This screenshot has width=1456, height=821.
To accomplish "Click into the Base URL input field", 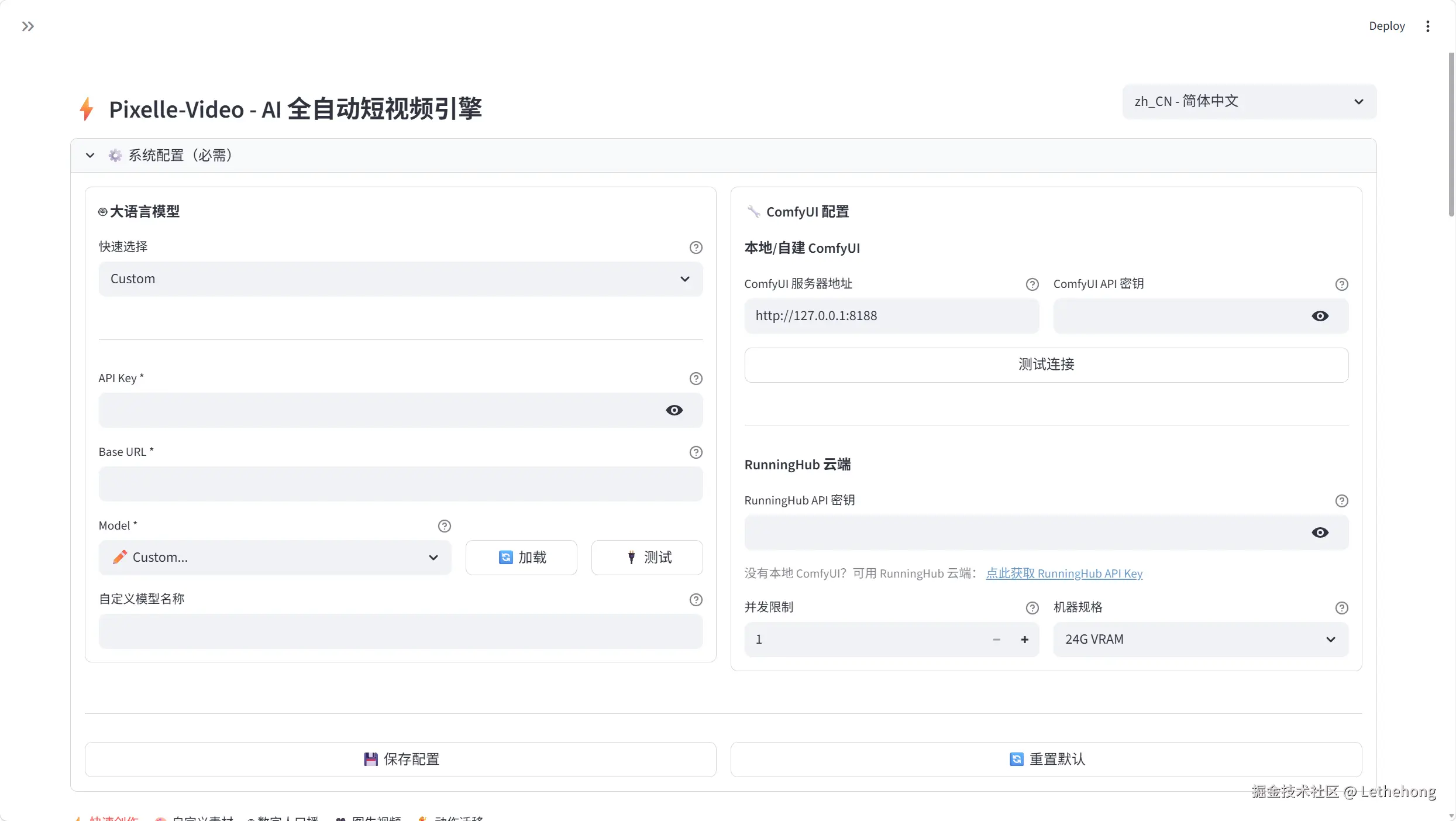I will click(400, 484).
